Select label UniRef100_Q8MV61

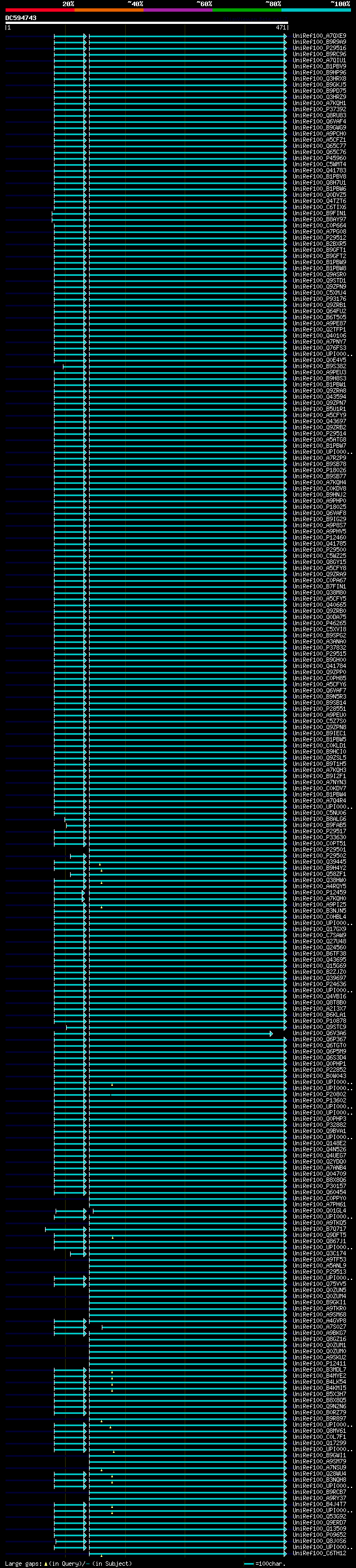[x=319, y=1431]
